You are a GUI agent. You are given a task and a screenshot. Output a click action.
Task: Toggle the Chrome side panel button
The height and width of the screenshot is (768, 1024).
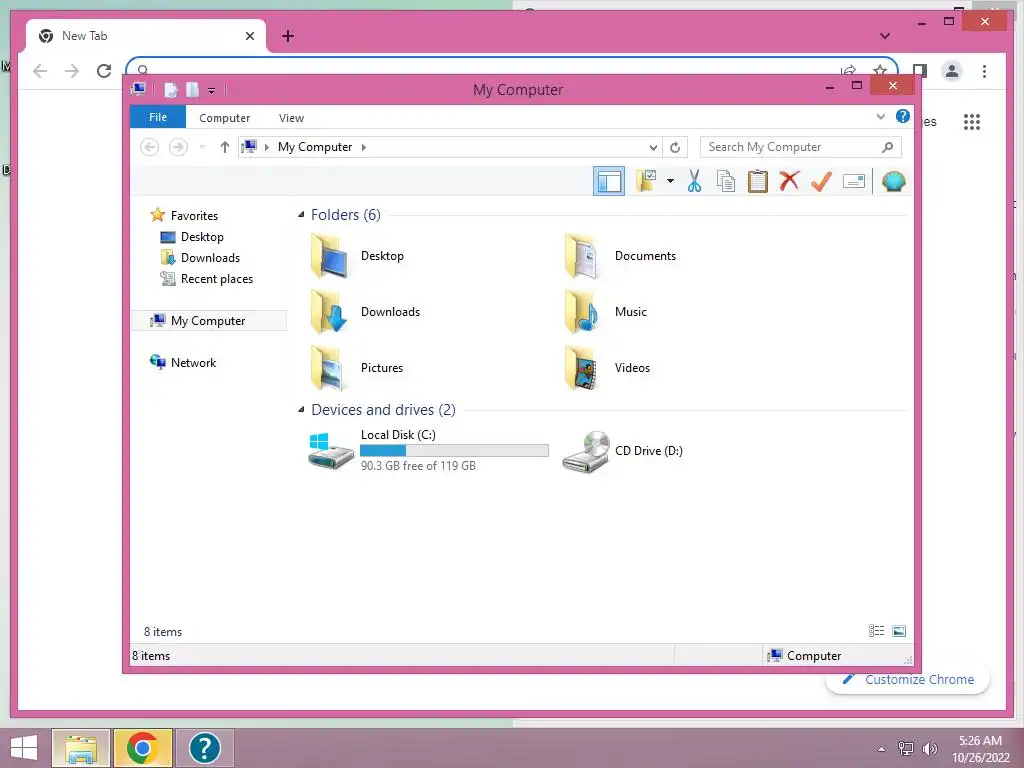click(920, 71)
